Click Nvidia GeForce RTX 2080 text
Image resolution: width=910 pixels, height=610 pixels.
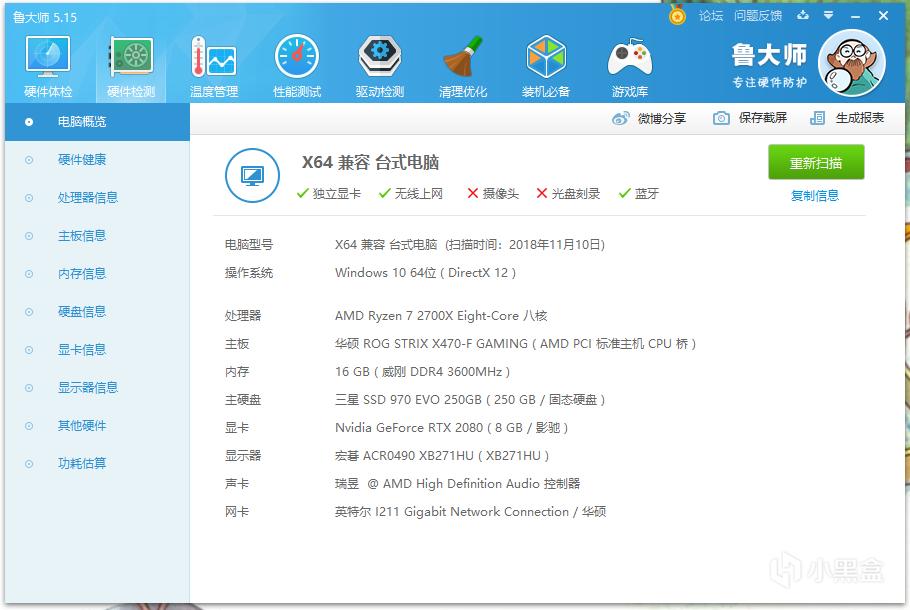(409, 428)
